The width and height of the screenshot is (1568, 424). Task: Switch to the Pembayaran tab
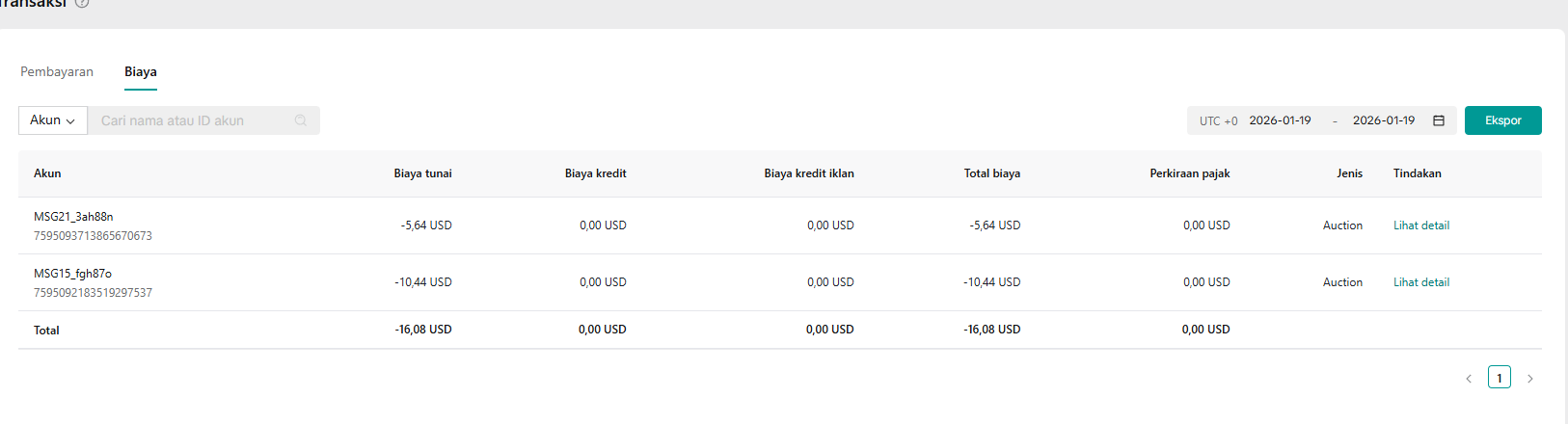coord(57,72)
